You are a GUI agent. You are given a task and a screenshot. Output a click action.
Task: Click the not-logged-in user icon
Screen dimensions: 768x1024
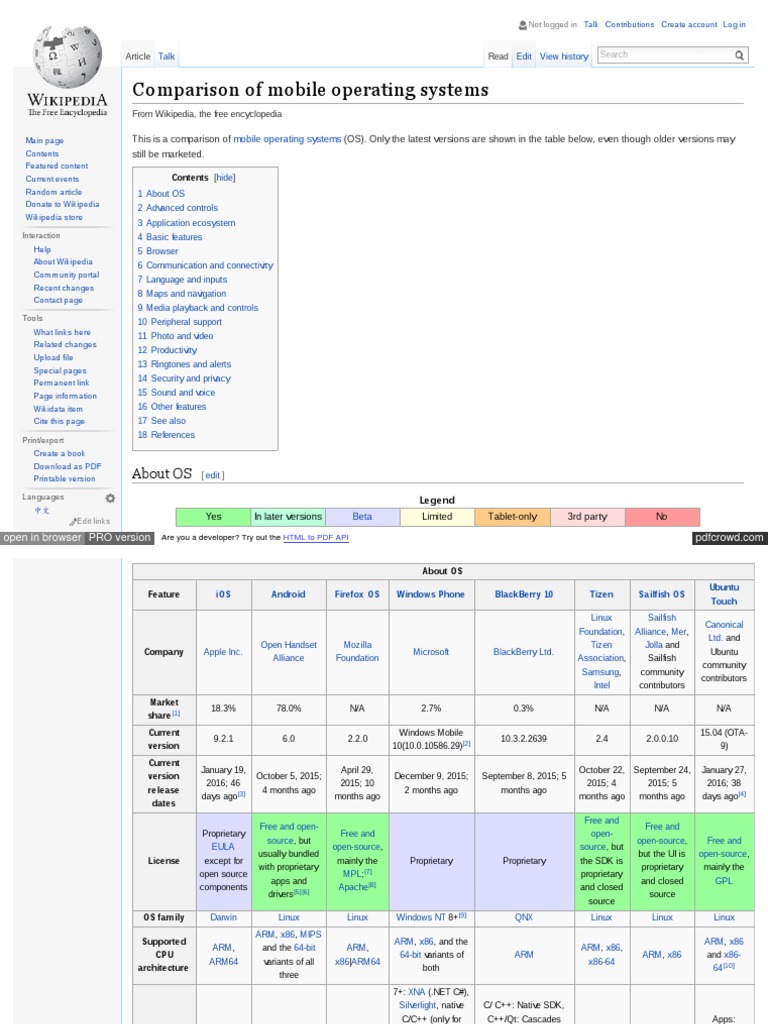pyautogui.click(x=522, y=25)
